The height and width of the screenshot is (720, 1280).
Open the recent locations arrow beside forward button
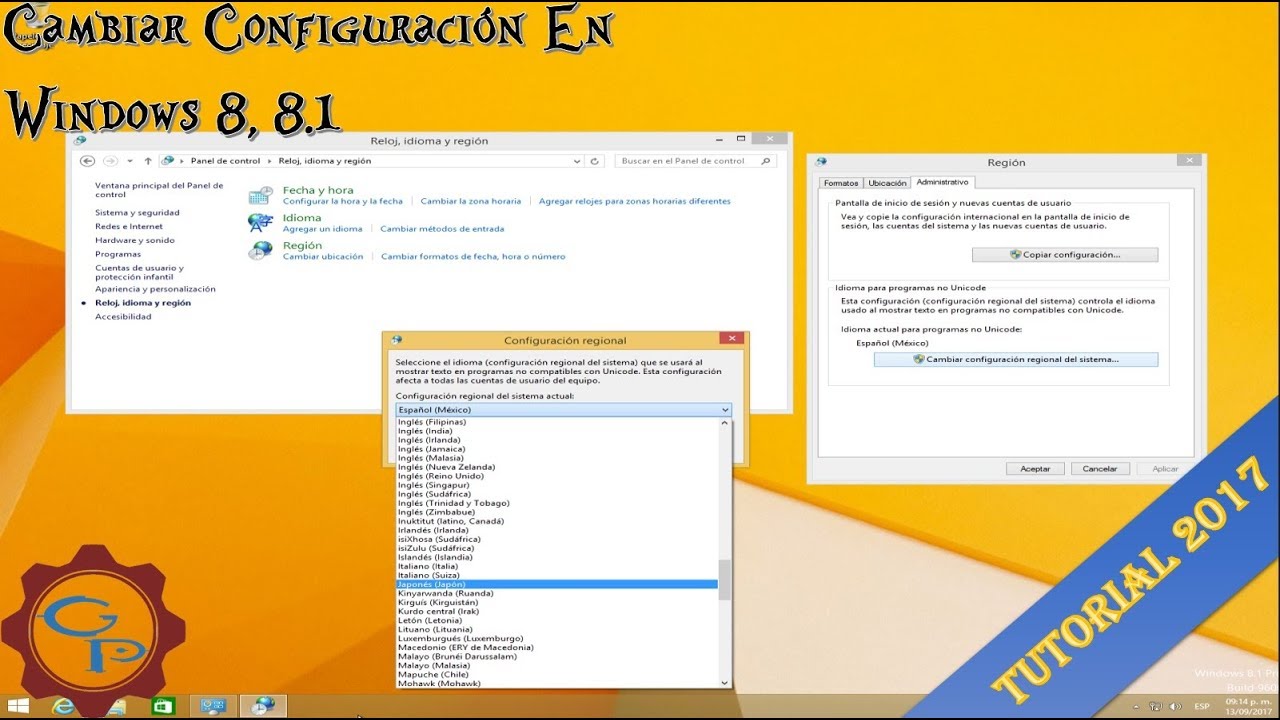point(129,161)
